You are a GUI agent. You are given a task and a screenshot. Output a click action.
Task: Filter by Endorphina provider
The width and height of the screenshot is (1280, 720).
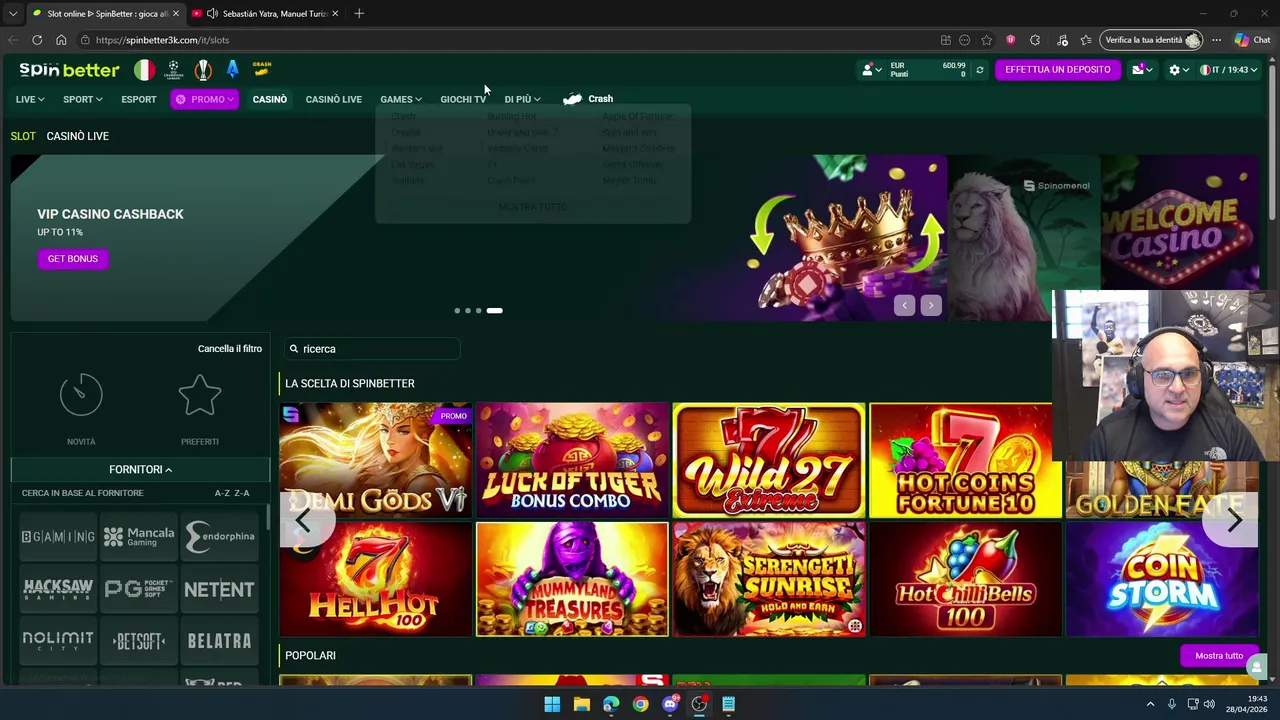[220, 537]
